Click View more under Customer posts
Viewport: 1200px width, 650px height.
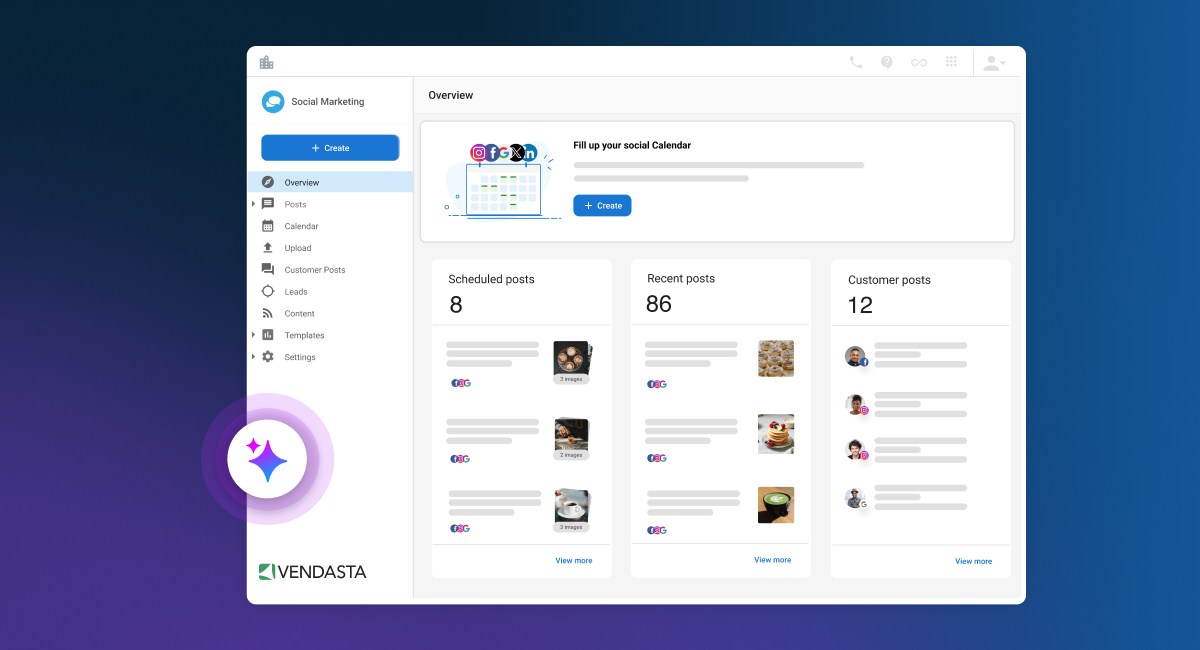point(973,561)
